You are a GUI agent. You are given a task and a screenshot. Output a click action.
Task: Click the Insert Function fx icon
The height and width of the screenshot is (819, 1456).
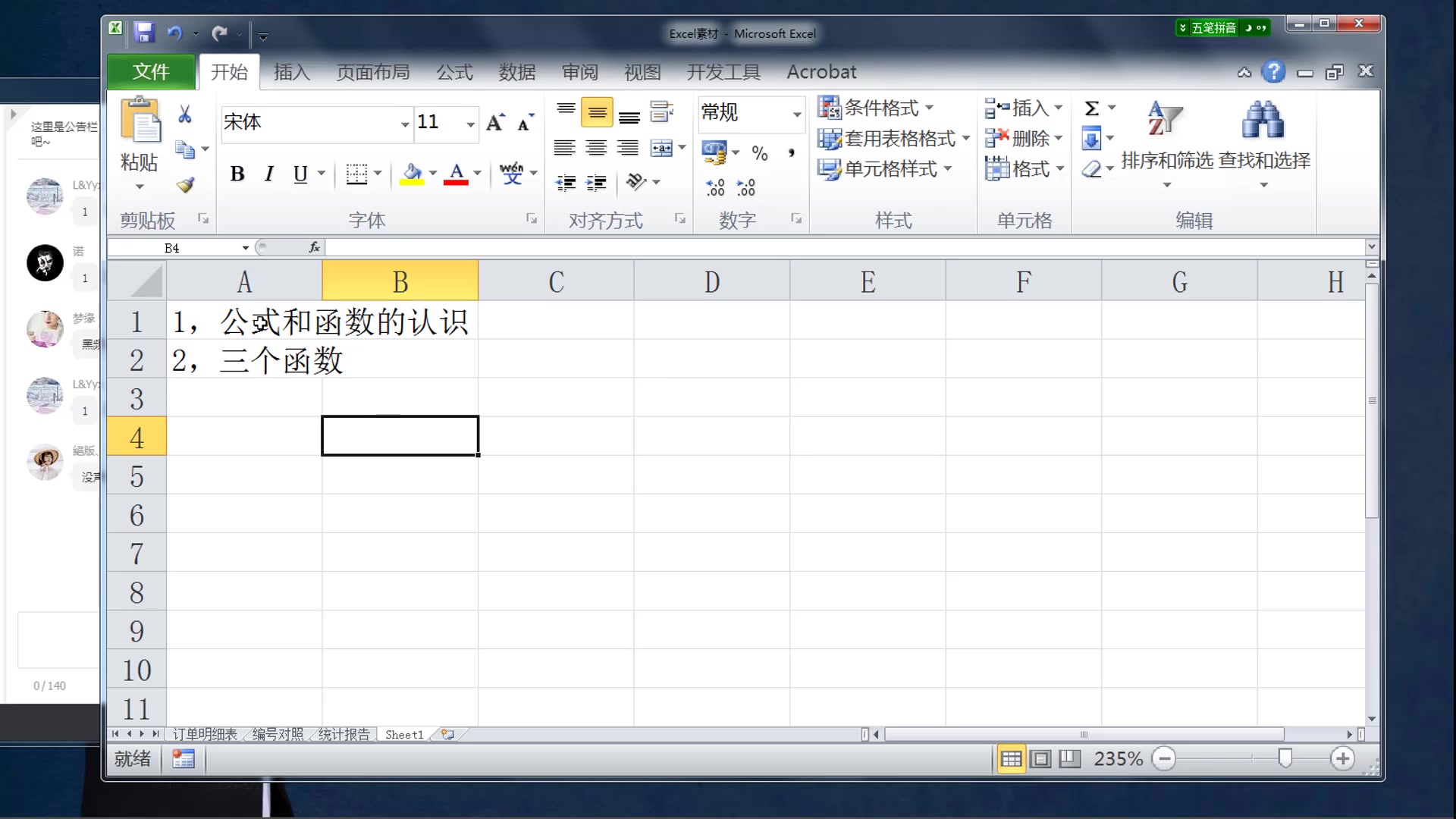point(314,247)
